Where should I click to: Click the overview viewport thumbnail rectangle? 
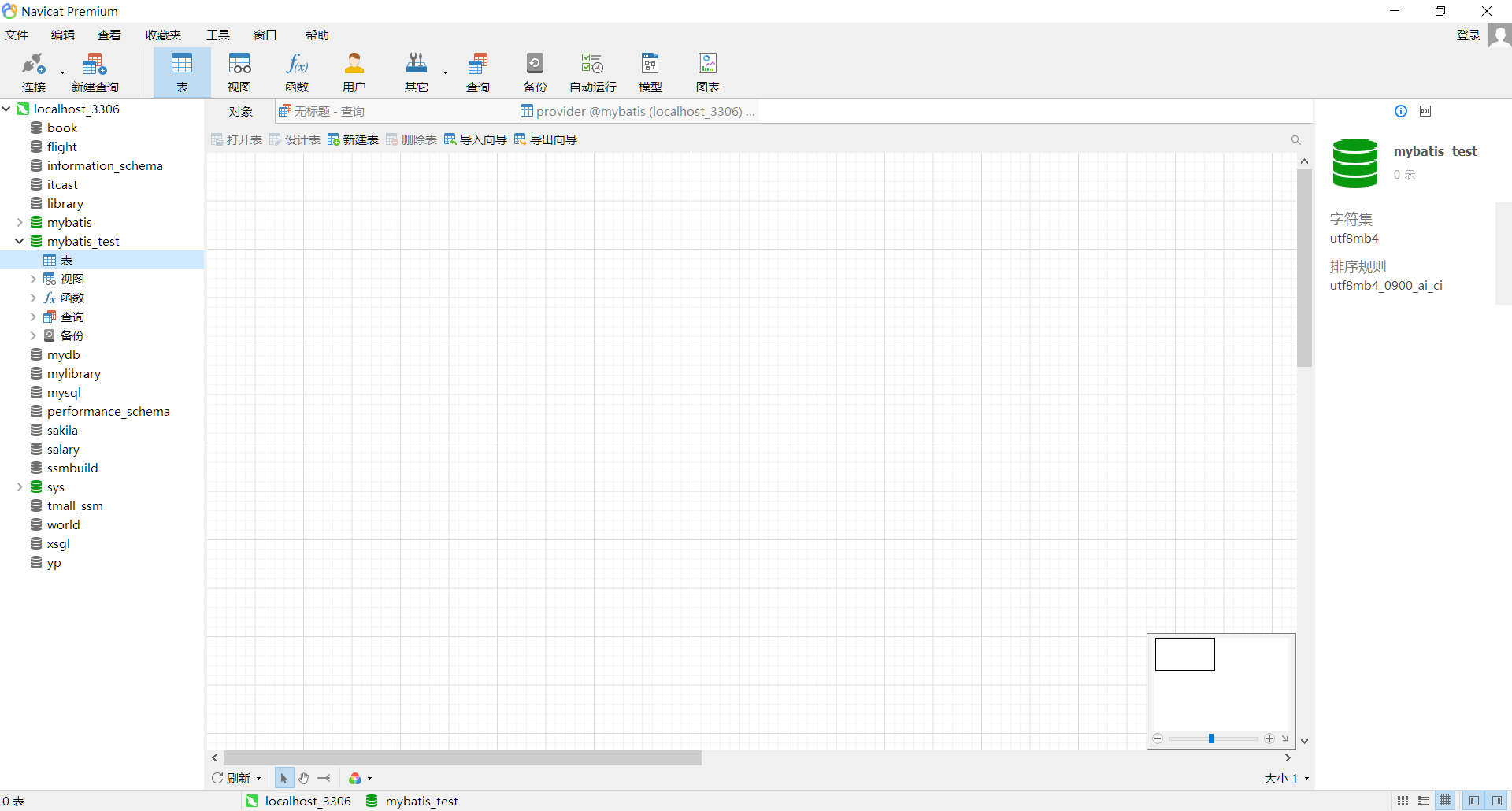pyautogui.click(x=1185, y=654)
